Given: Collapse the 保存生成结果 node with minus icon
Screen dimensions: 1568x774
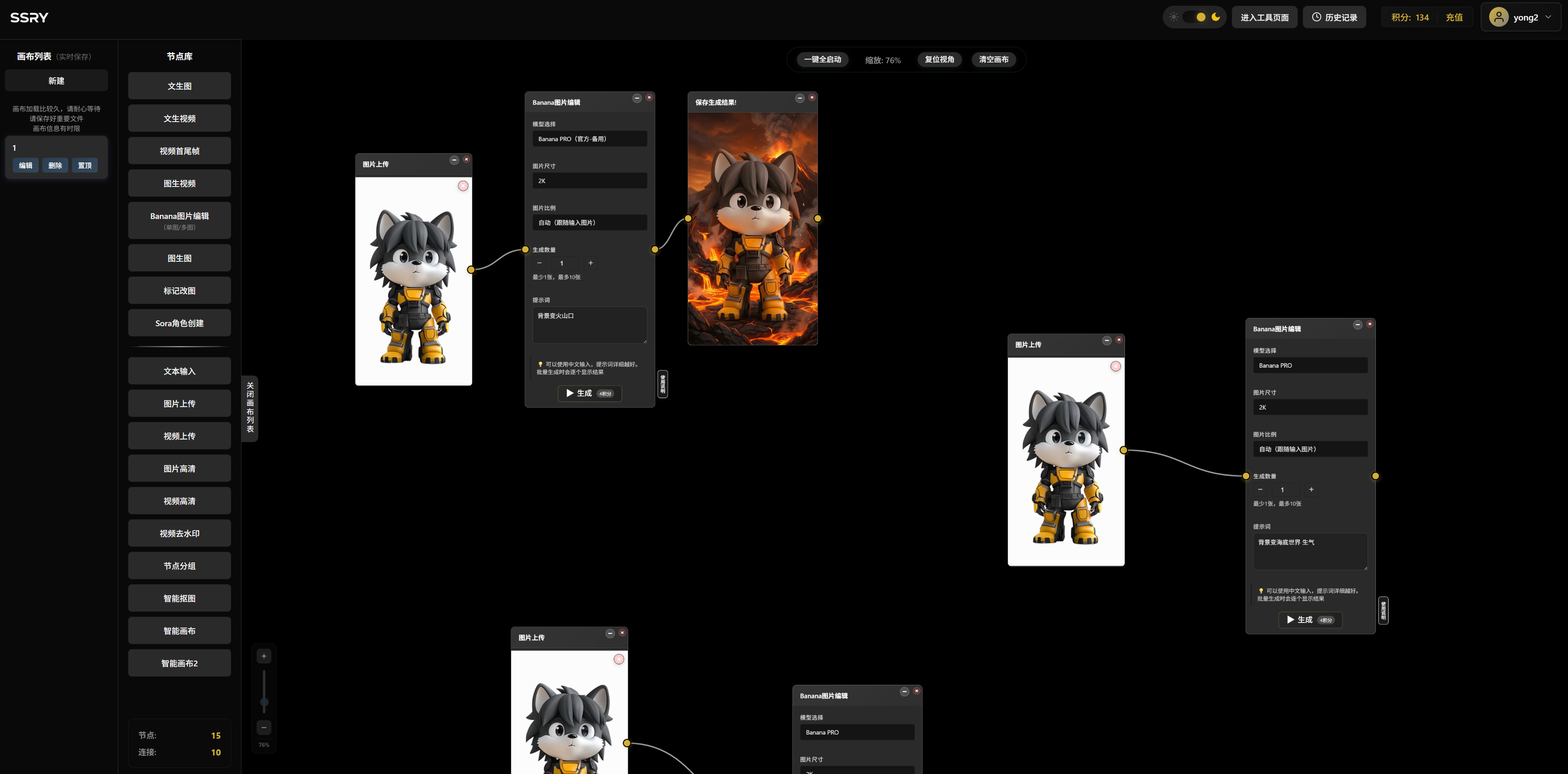Looking at the screenshot, I should [x=799, y=98].
